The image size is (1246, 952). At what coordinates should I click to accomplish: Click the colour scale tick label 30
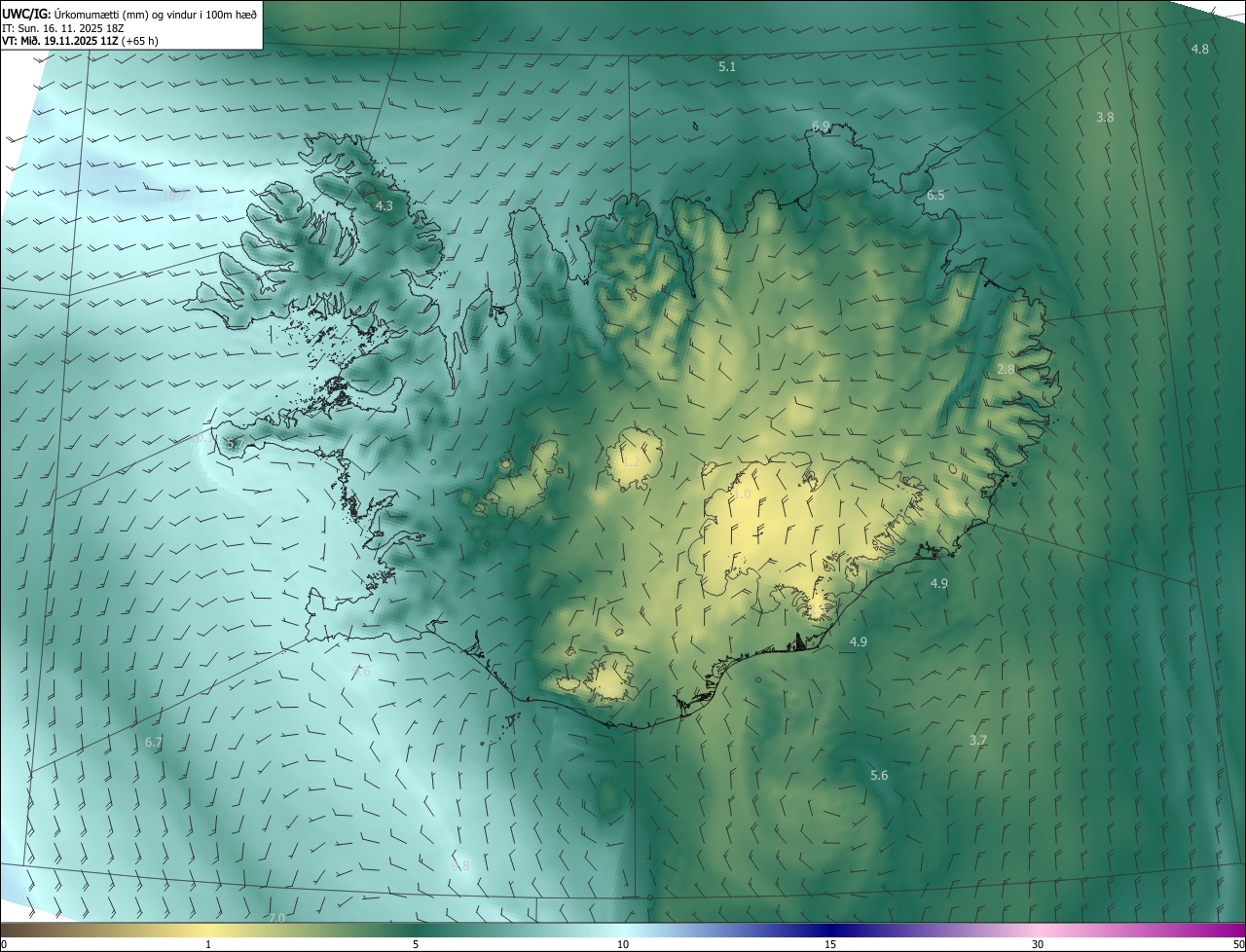(x=1038, y=945)
